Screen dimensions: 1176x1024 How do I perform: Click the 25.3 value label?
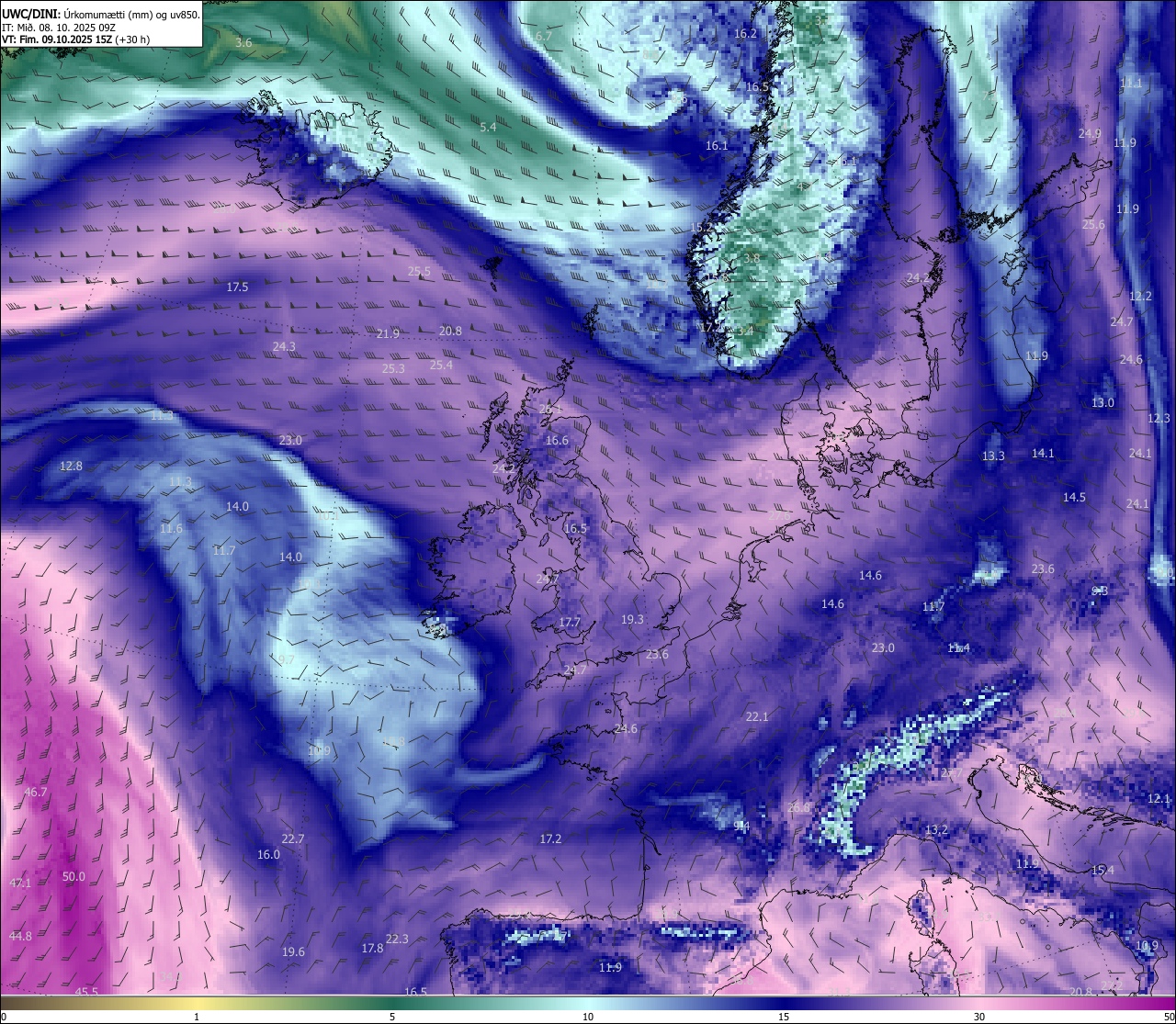click(393, 368)
